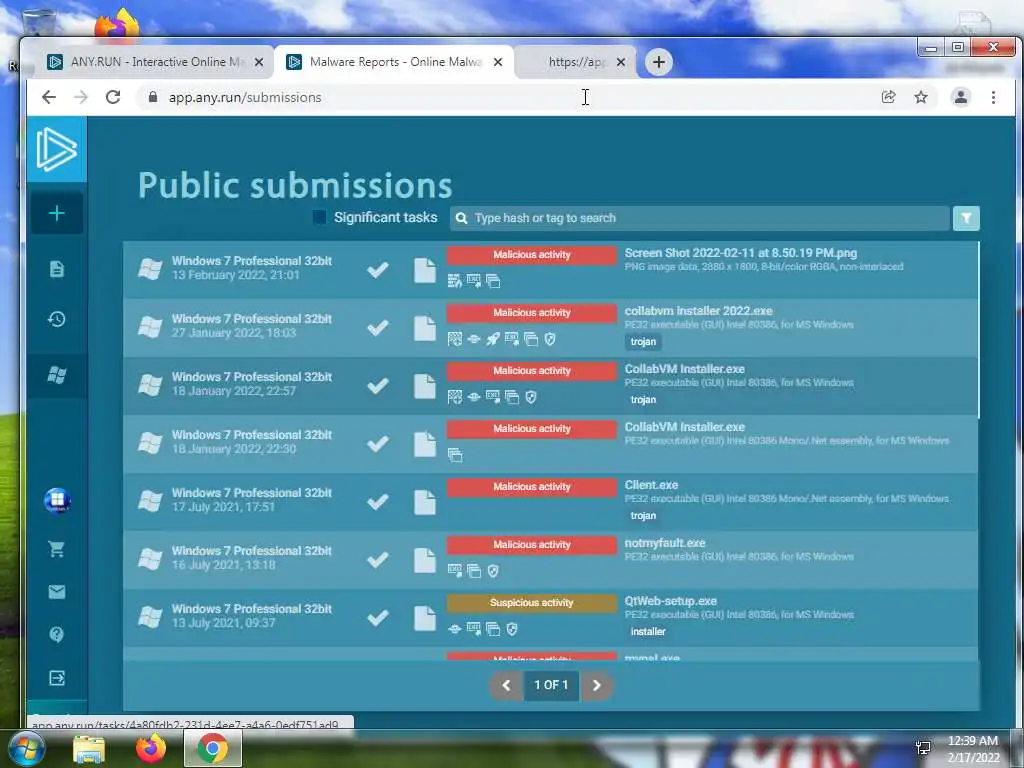The width and height of the screenshot is (1024, 768).
Task: Click the share page icon in address bar
Action: pos(888,97)
